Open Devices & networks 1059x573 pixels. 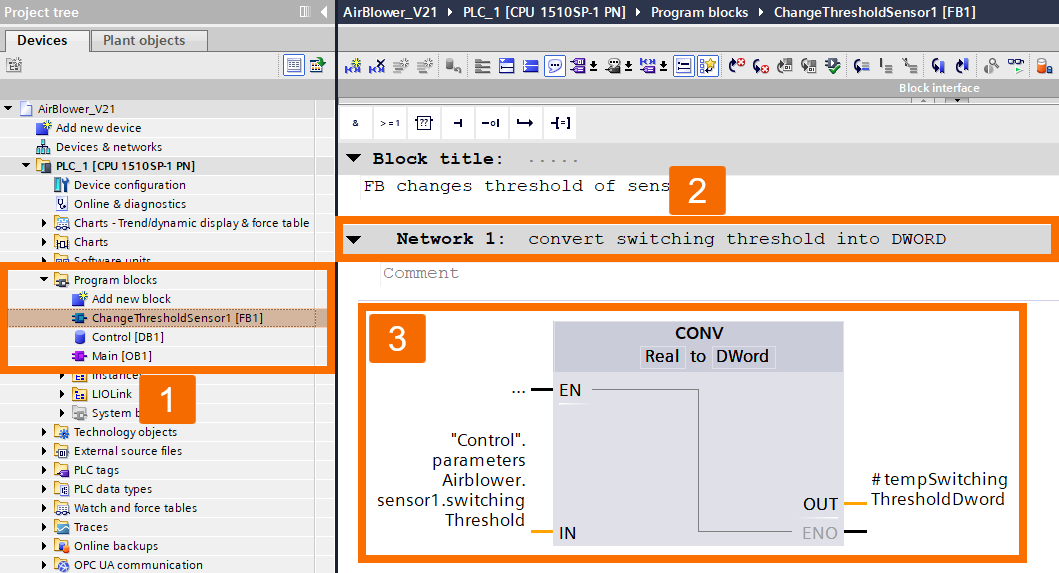tap(109, 147)
